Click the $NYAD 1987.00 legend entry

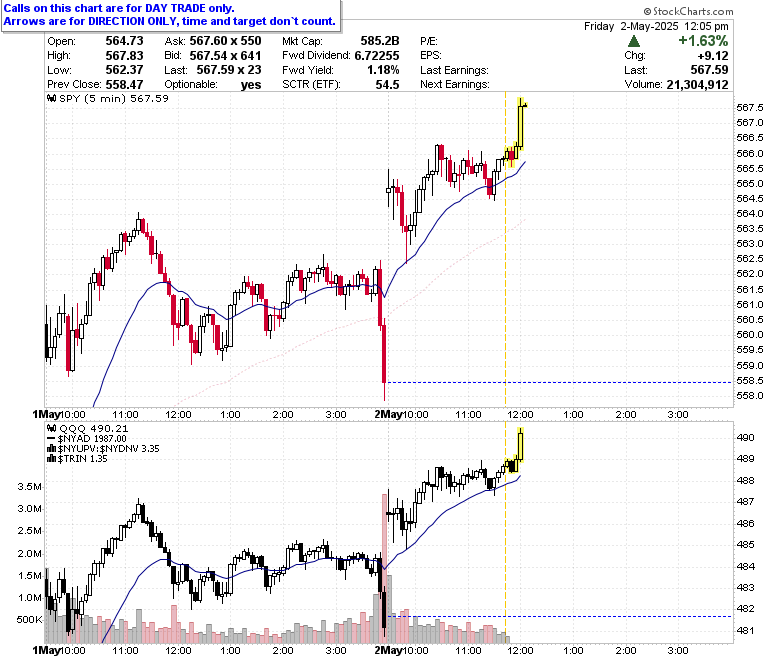coord(92,439)
